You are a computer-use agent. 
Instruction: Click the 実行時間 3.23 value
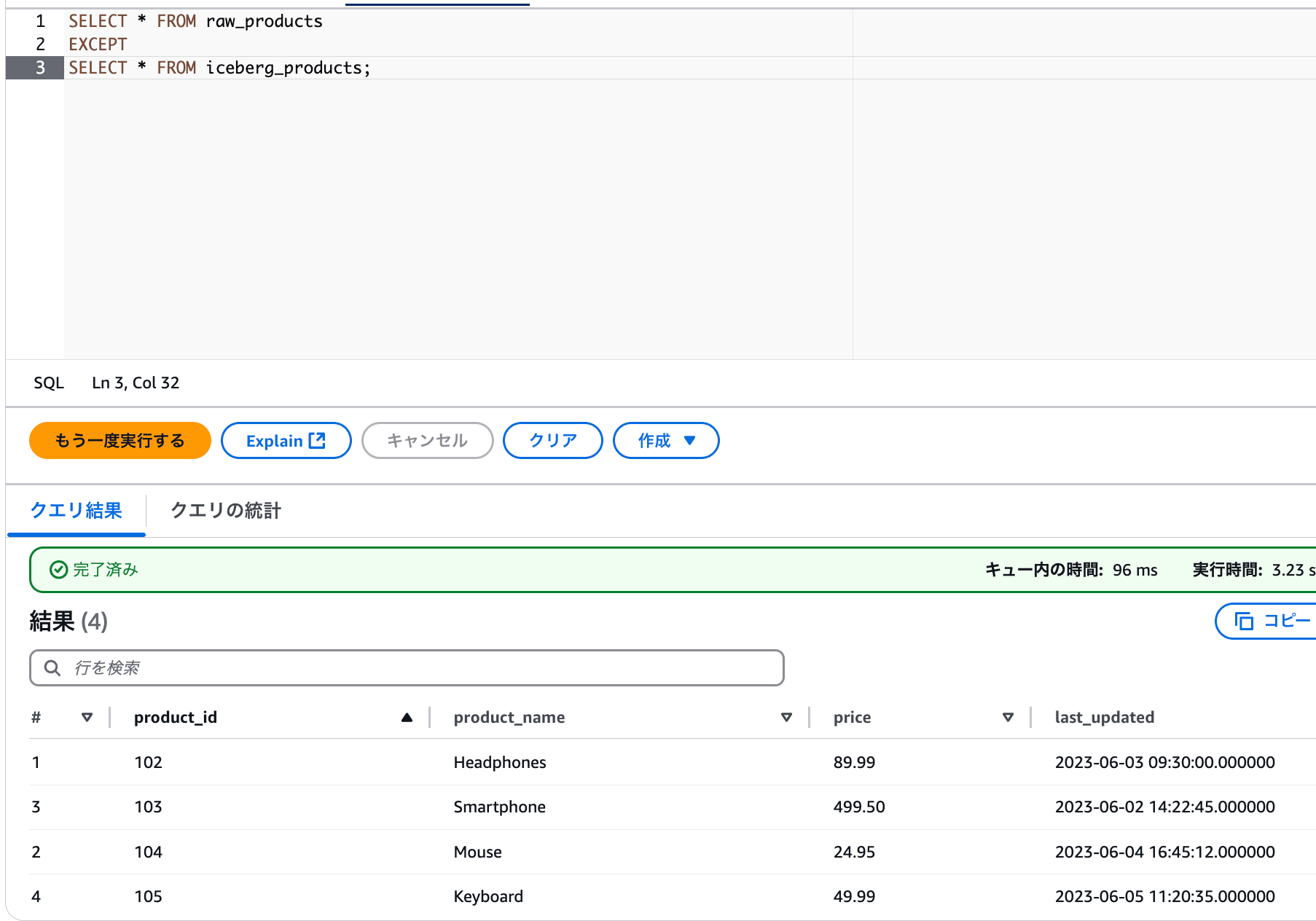click(x=1293, y=570)
